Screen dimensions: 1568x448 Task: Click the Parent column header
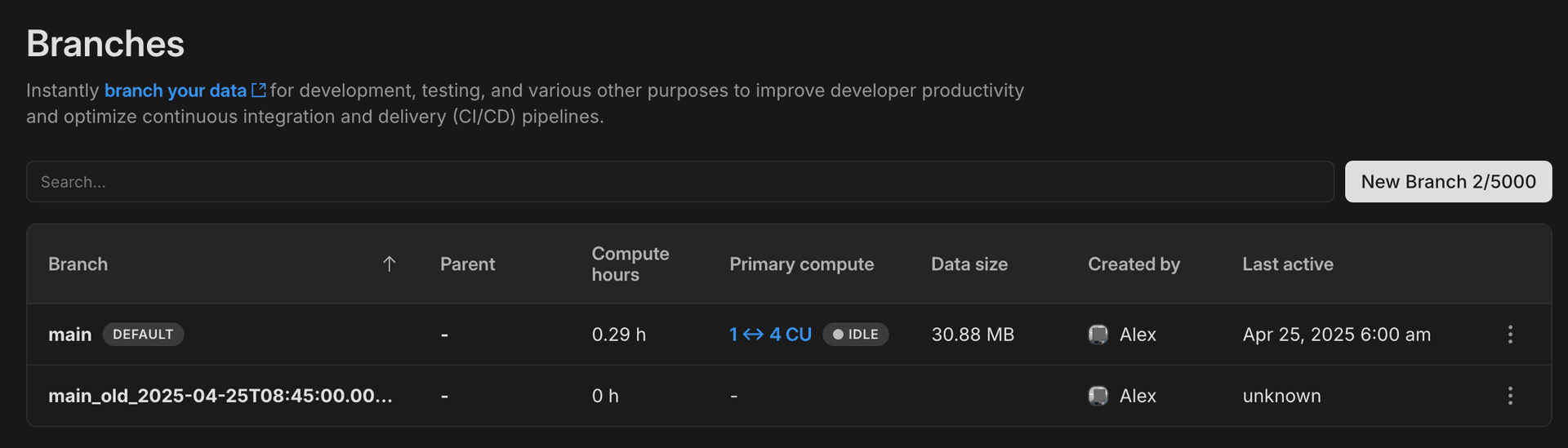tap(467, 264)
